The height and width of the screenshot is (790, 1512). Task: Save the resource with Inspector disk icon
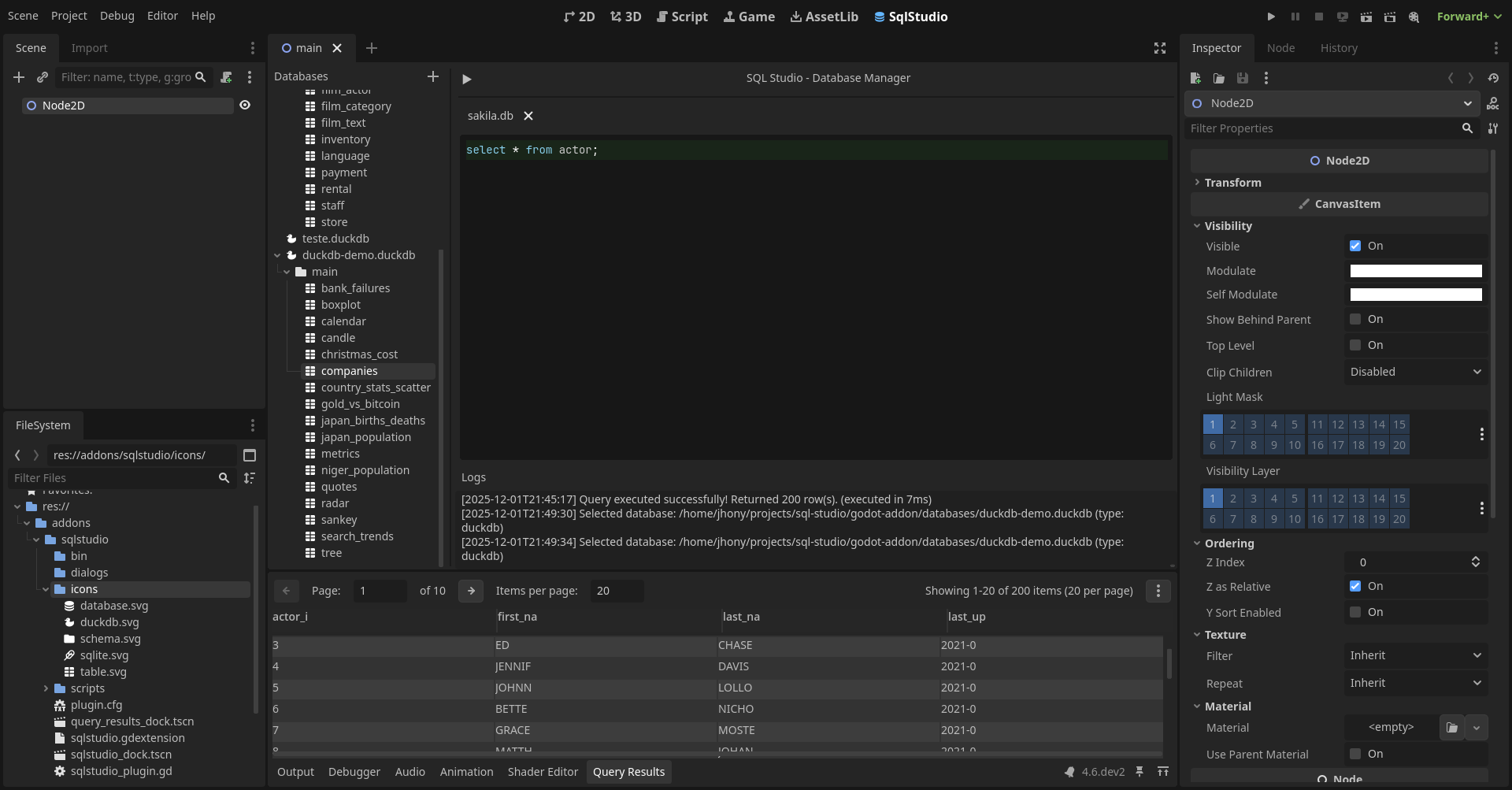pos(1243,78)
